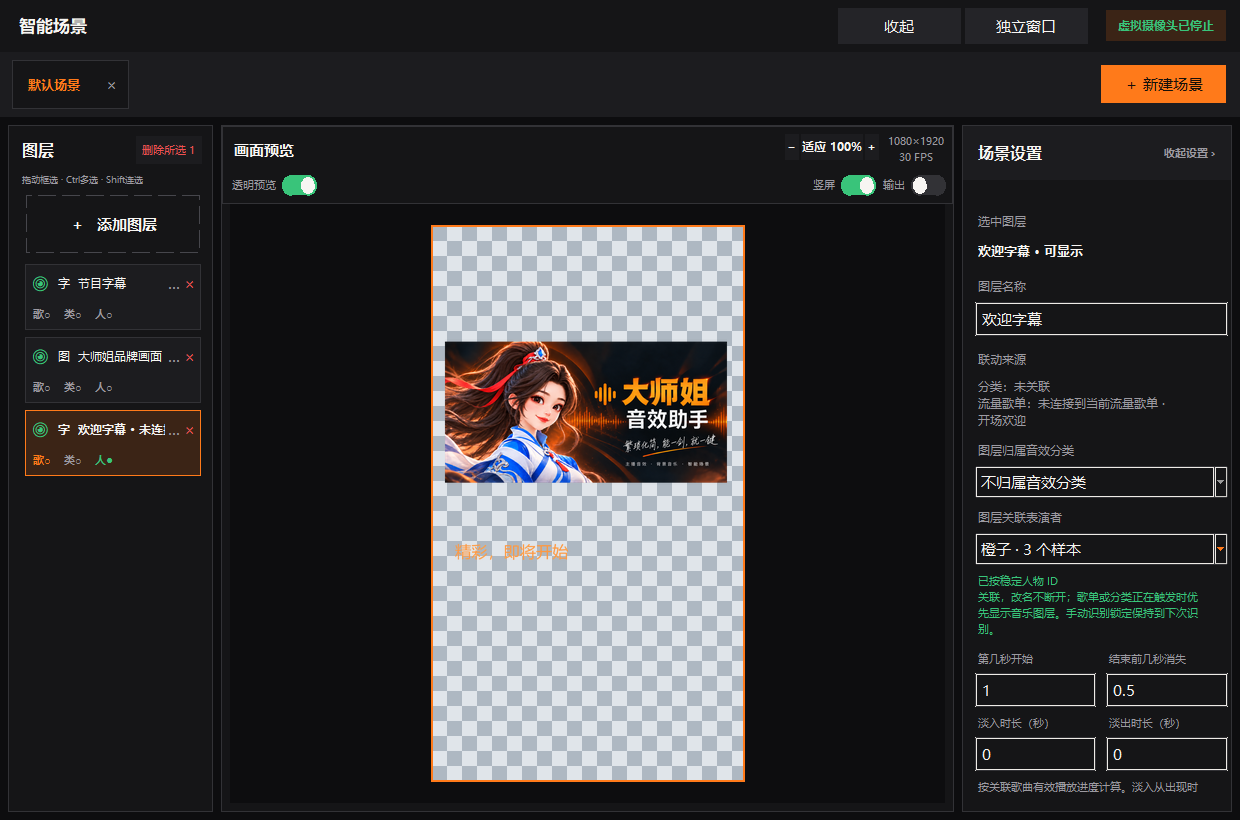Click 删除所选 1 to delete selected layer

coord(169,150)
